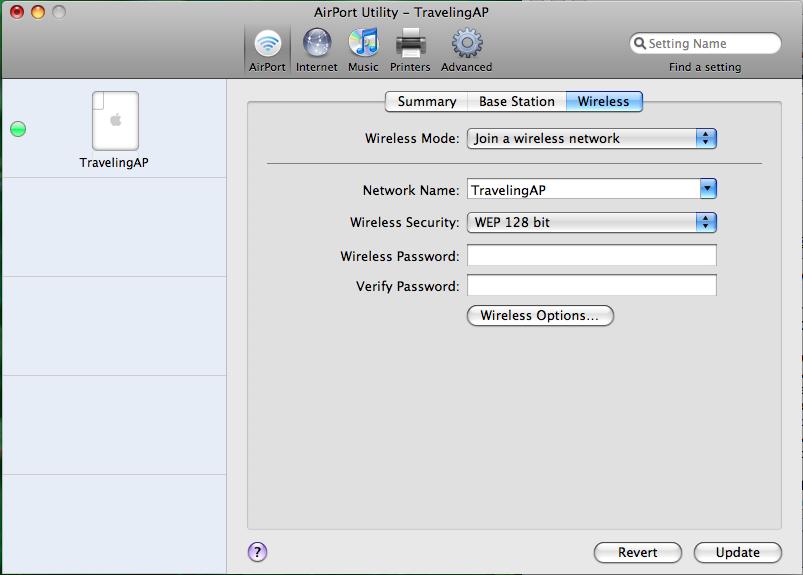Open the Advanced toolbar section
The image size is (803, 575).
point(467,50)
